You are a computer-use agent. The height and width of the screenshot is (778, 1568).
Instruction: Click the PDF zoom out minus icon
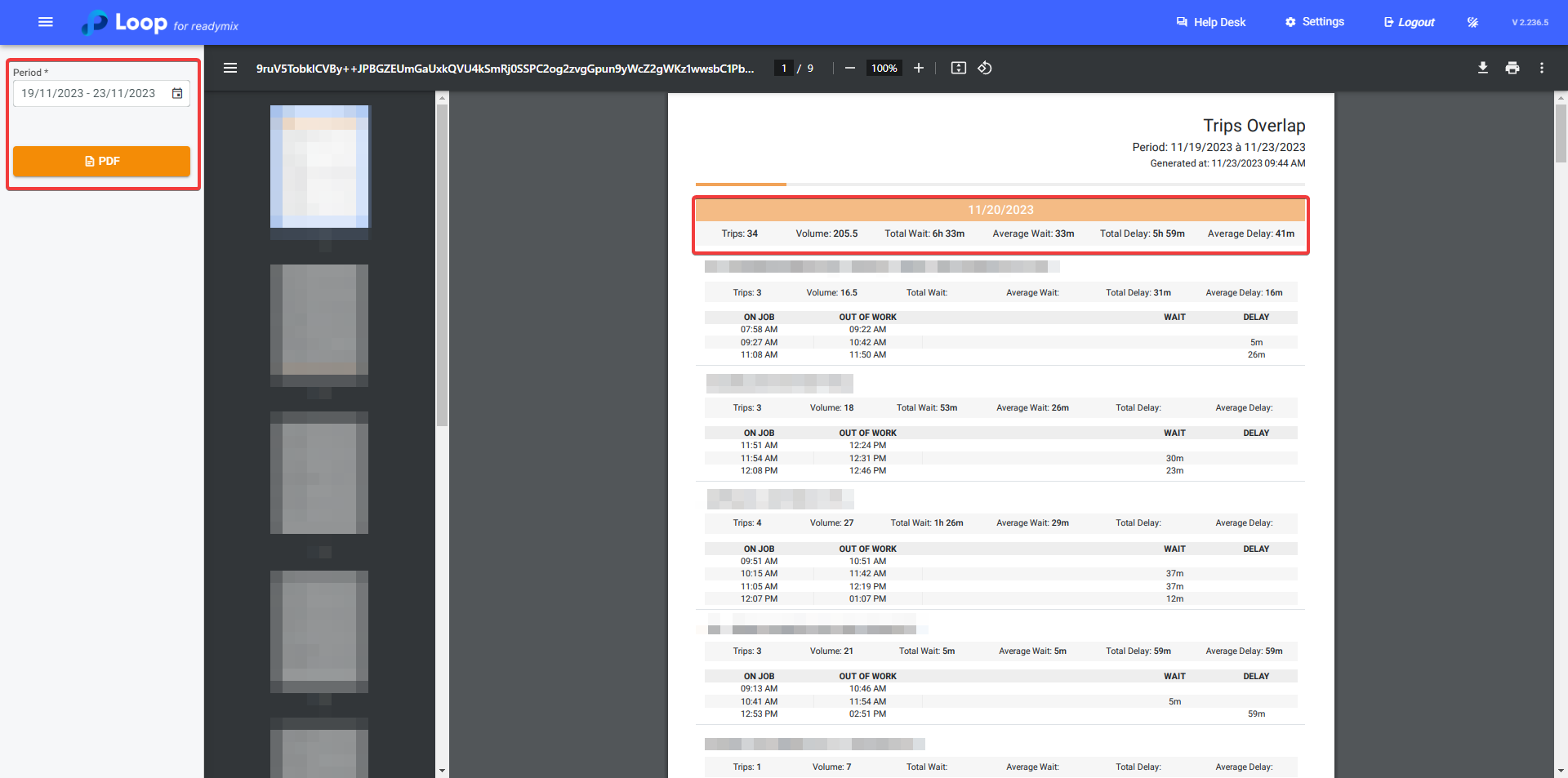pyautogui.click(x=849, y=68)
